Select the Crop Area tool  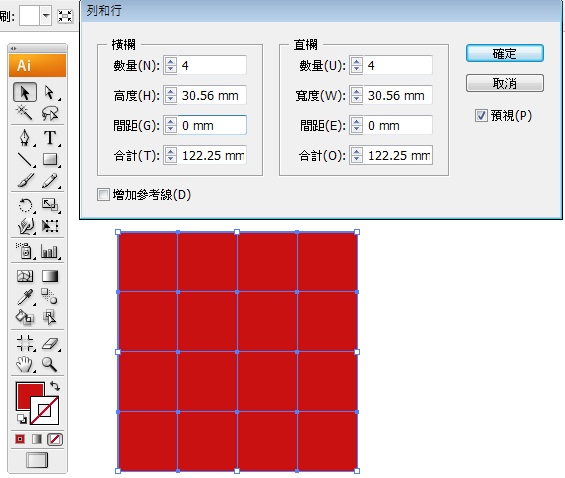[x=25, y=343]
